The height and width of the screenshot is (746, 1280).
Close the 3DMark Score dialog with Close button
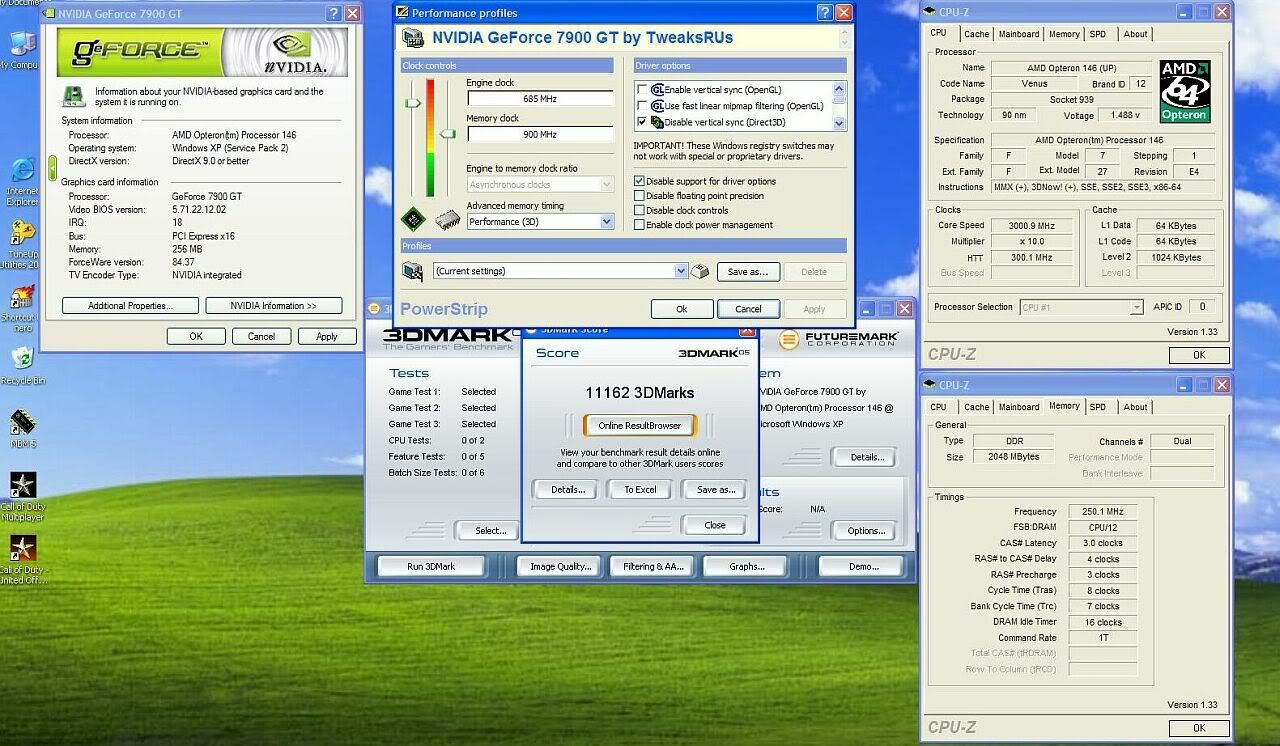[715, 525]
